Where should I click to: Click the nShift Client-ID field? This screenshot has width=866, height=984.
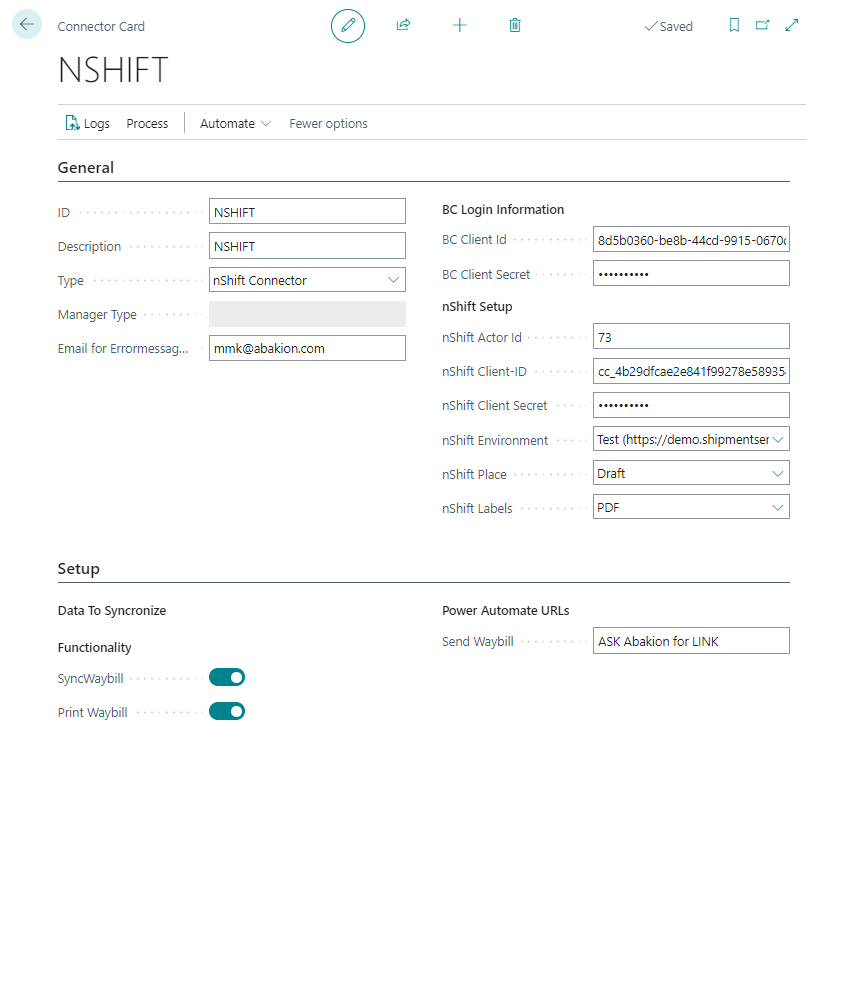(x=691, y=371)
